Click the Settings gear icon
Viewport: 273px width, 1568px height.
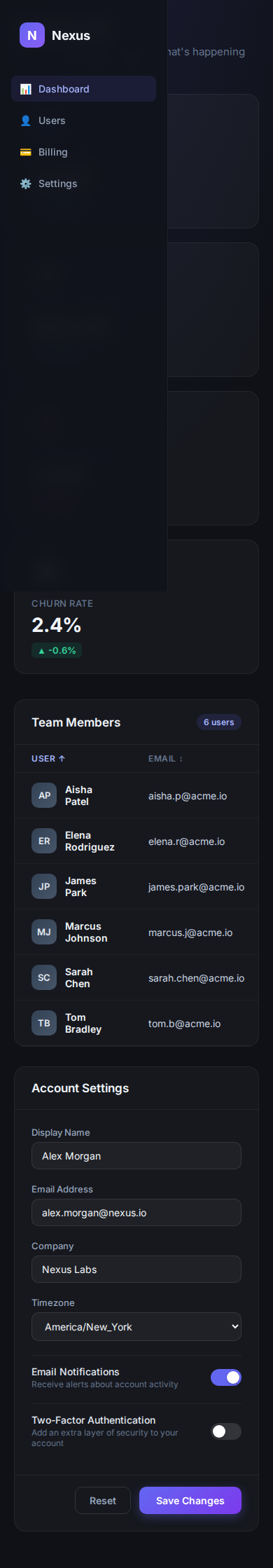(26, 184)
